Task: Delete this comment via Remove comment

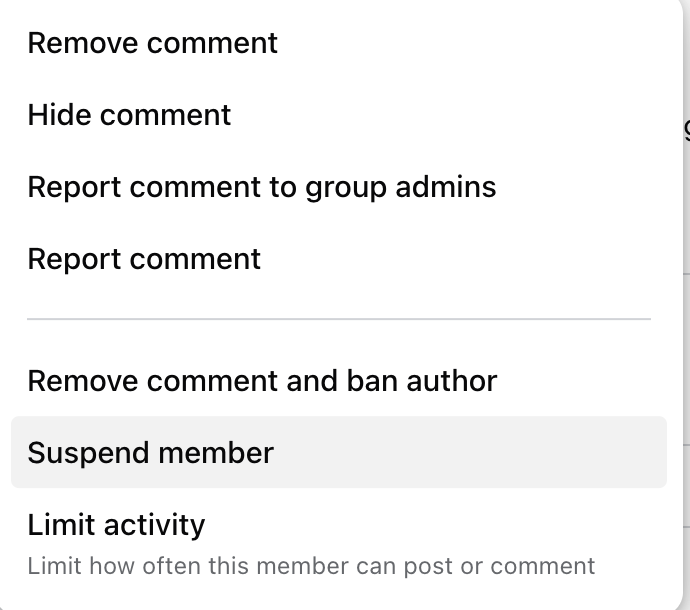Action: pyautogui.click(x=153, y=43)
